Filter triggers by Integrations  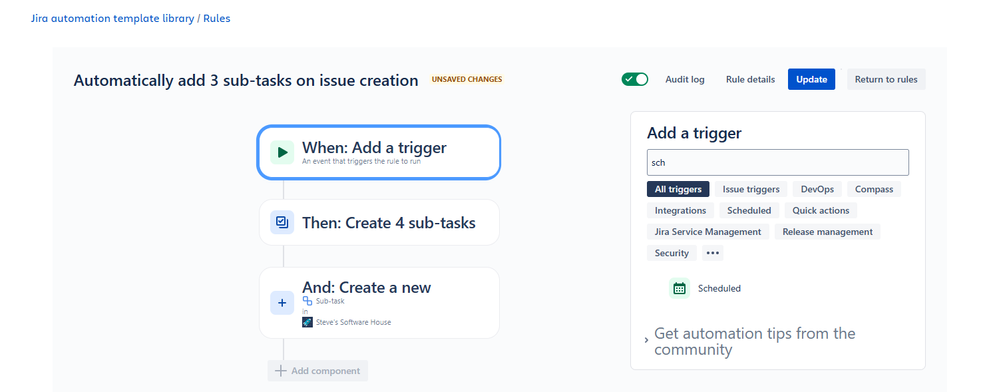[680, 210]
